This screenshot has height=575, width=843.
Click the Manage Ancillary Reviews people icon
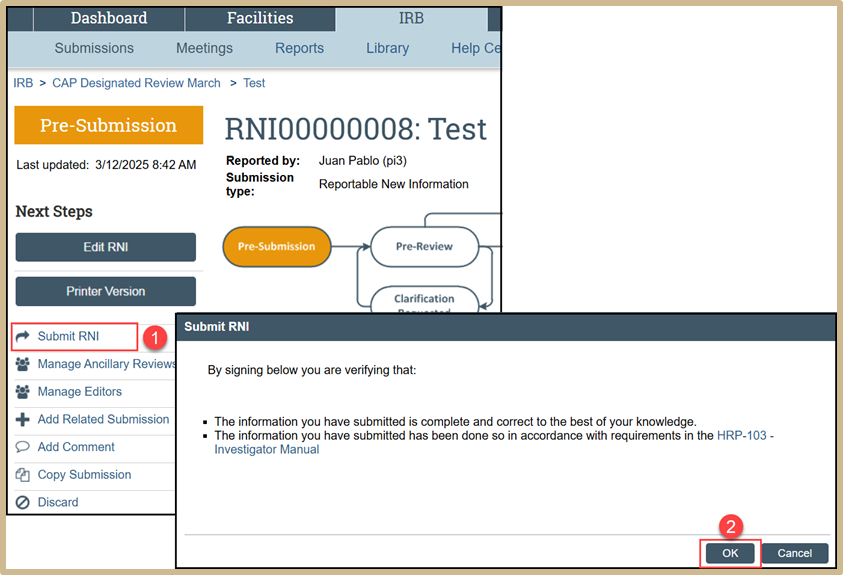click(x=23, y=364)
